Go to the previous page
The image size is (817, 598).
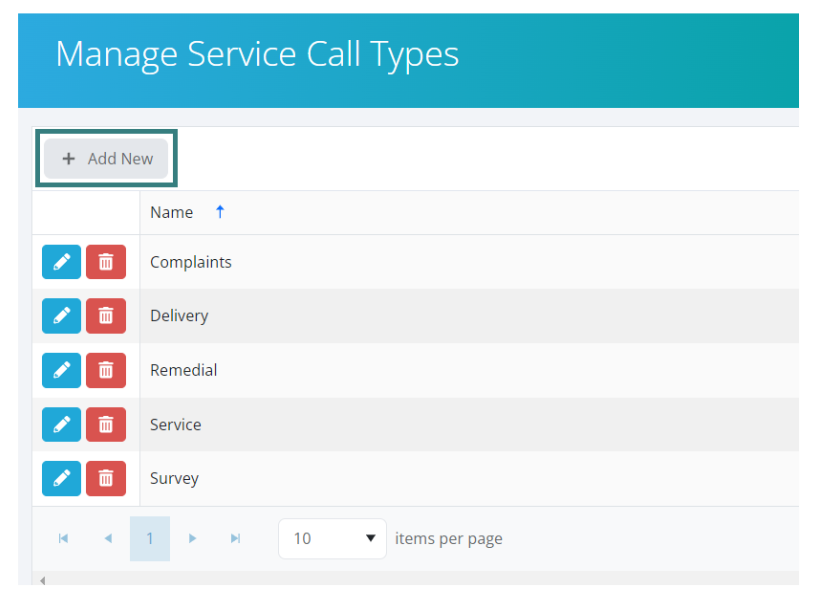tap(108, 538)
